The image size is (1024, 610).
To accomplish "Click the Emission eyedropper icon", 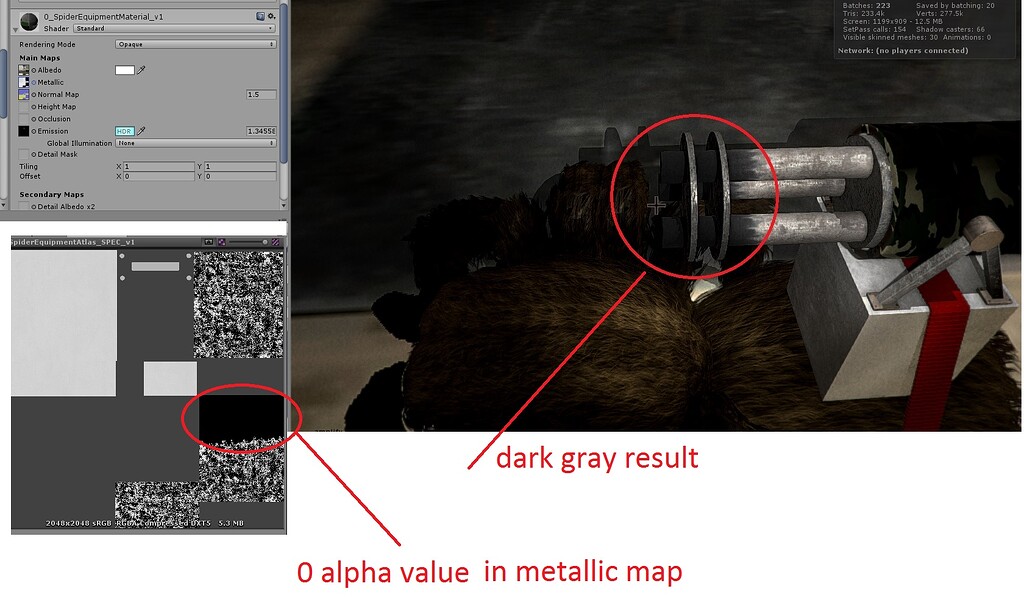I will coord(142,131).
